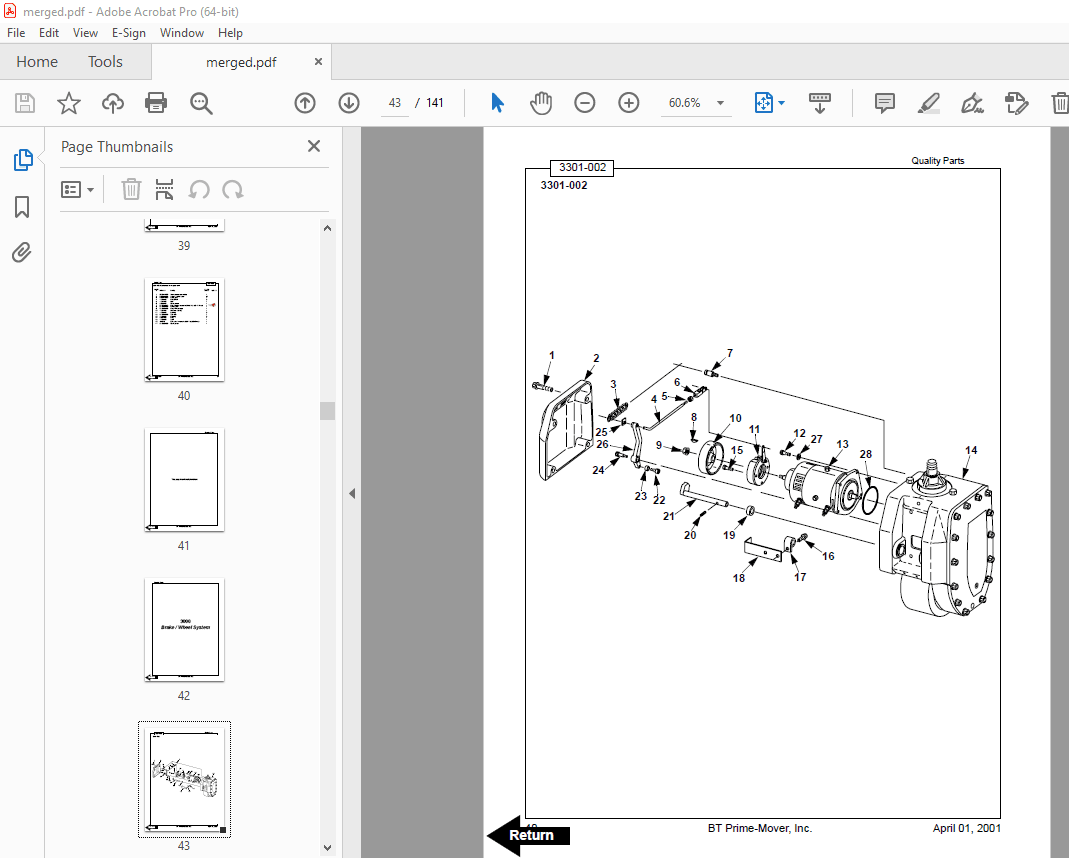Viewport: 1069px width, 858px height.
Task: Click the Print file icon
Action: click(x=156, y=103)
